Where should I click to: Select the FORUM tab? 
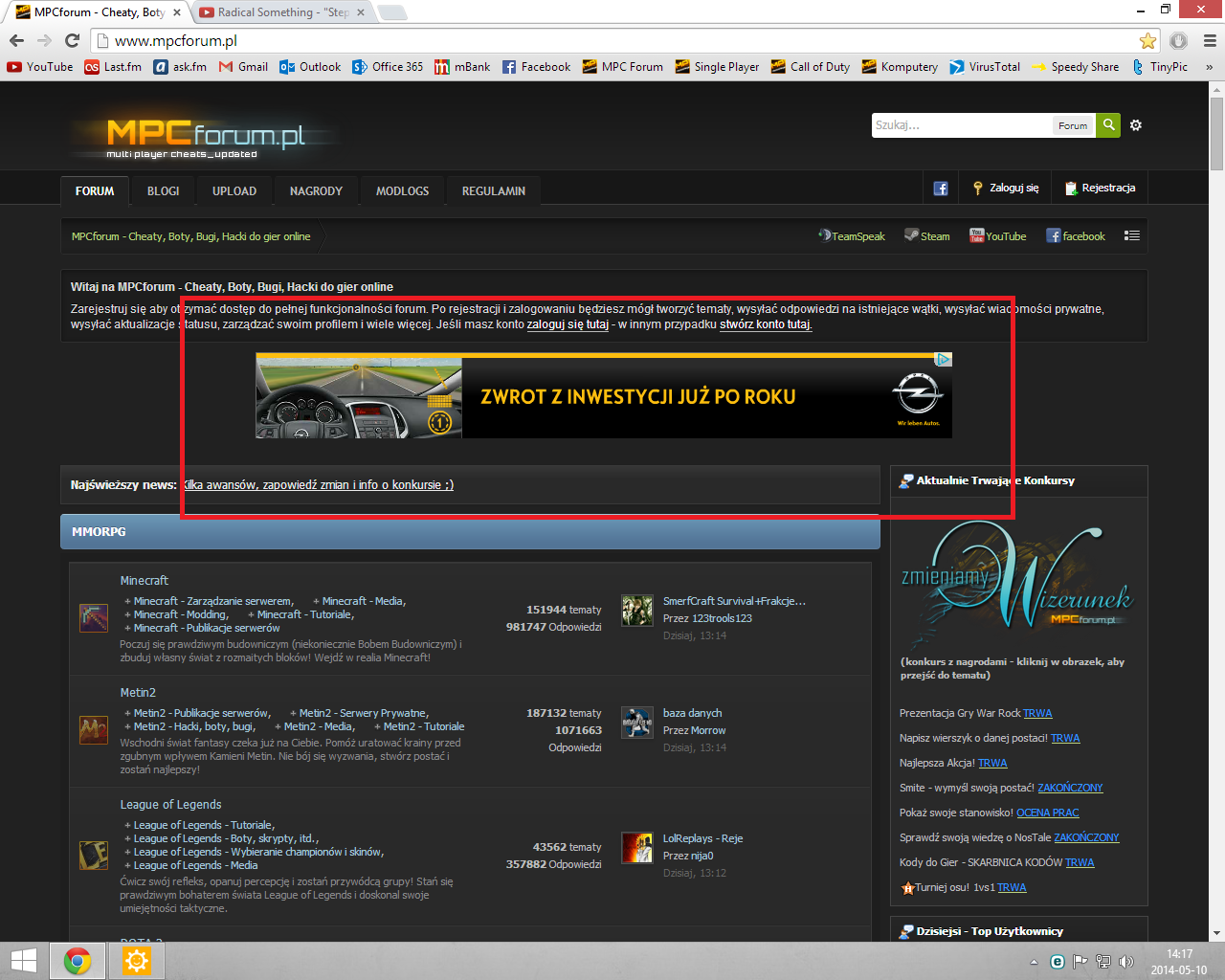click(x=95, y=190)
